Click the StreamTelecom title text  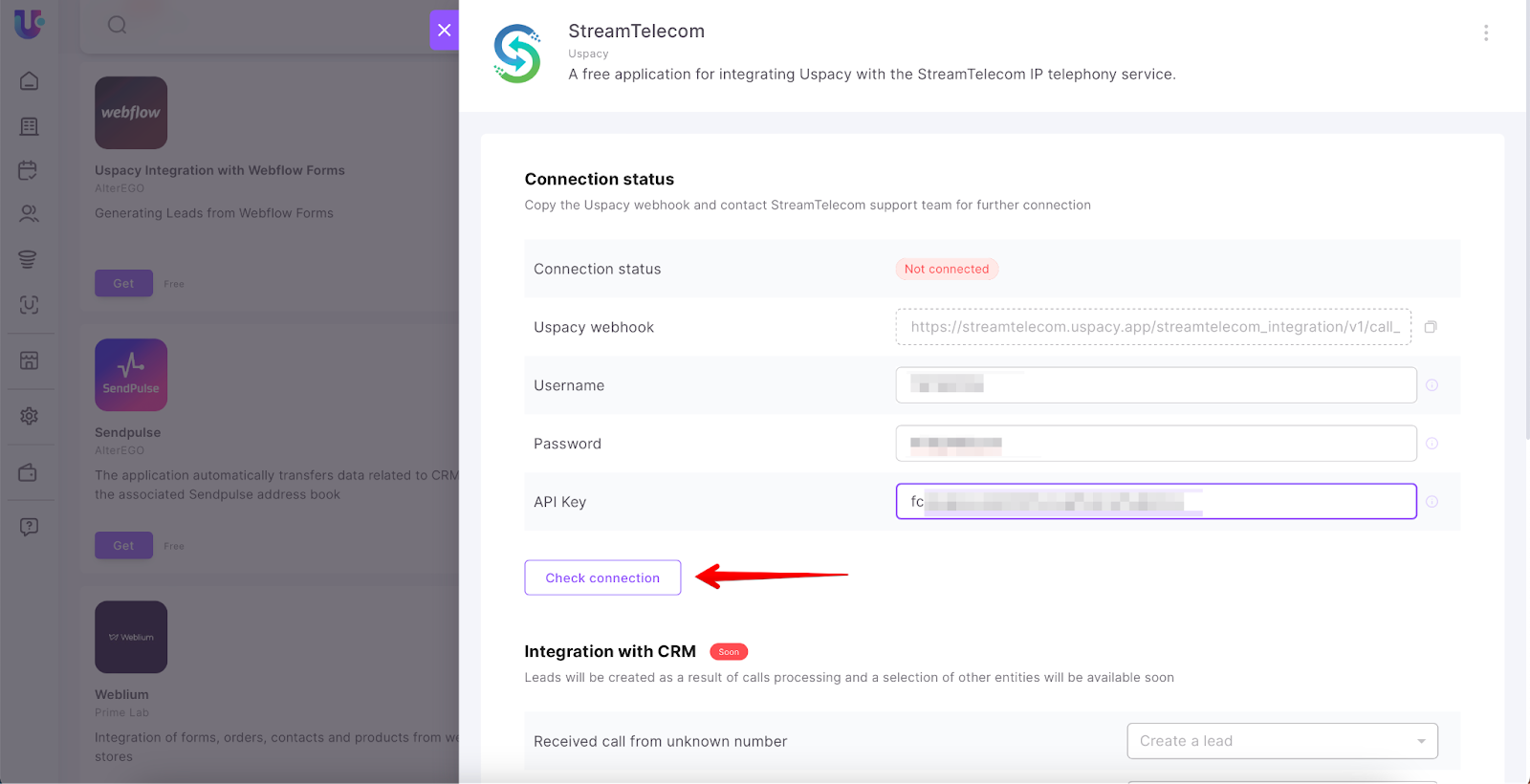coord(637,31)
